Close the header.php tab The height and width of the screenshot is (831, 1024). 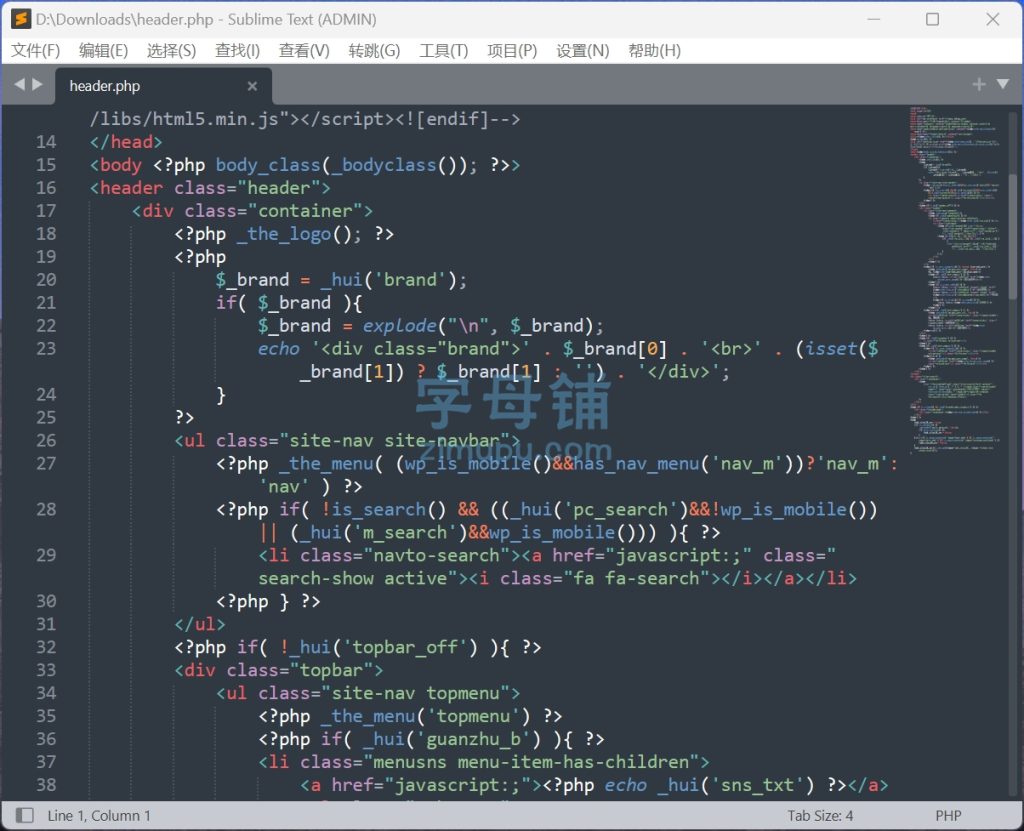[x=252, y=86]
